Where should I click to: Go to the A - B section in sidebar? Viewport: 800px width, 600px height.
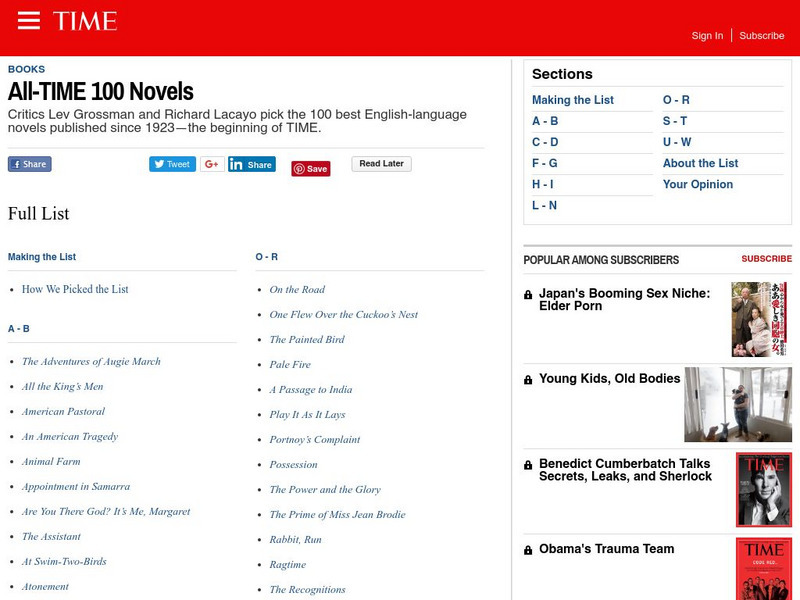tap(545, 121)
